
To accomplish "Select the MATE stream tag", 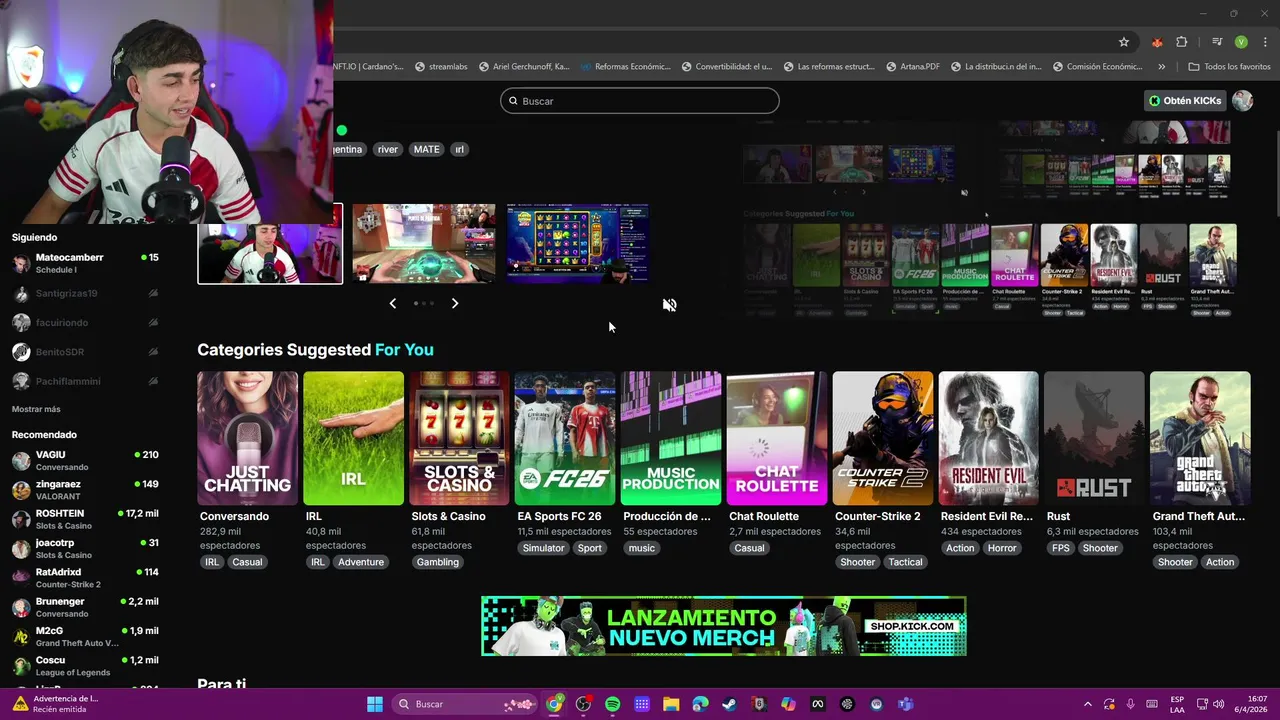I will tap(427, 149).
